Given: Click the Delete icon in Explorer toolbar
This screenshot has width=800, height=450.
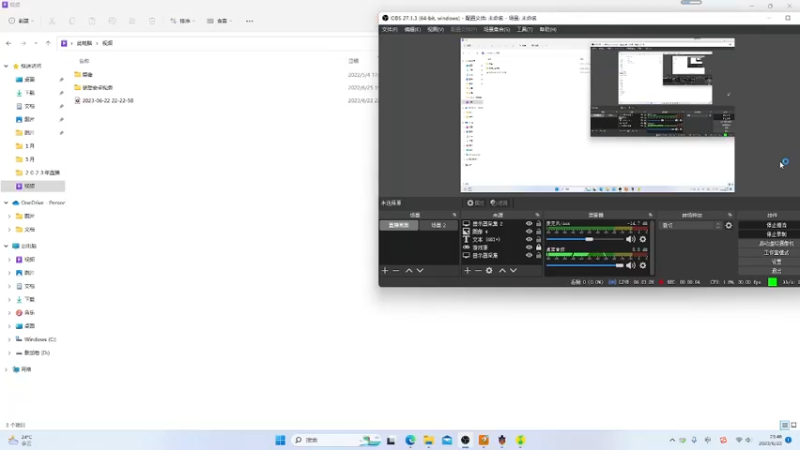Looking at the screenshot, I should pos(152,21).
